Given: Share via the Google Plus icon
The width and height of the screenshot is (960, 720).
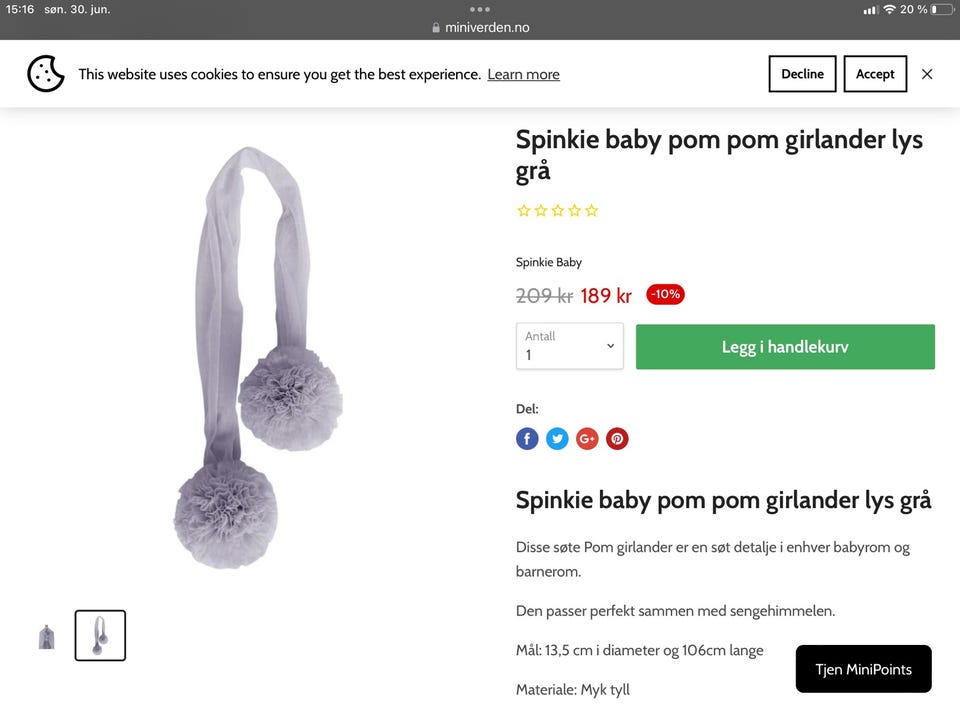Looking at the screenshot, I should coord(587,438).
